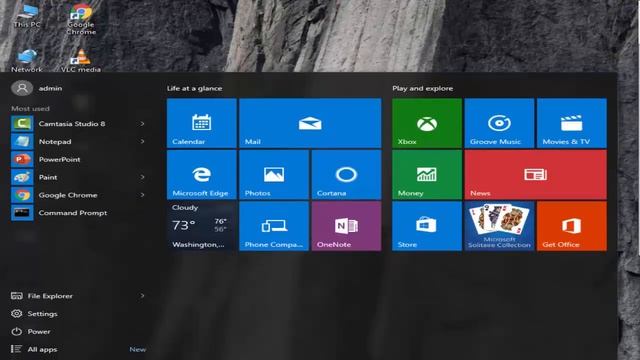Open the Movies & TV tile
640x360 pixels.
point(572,123)
